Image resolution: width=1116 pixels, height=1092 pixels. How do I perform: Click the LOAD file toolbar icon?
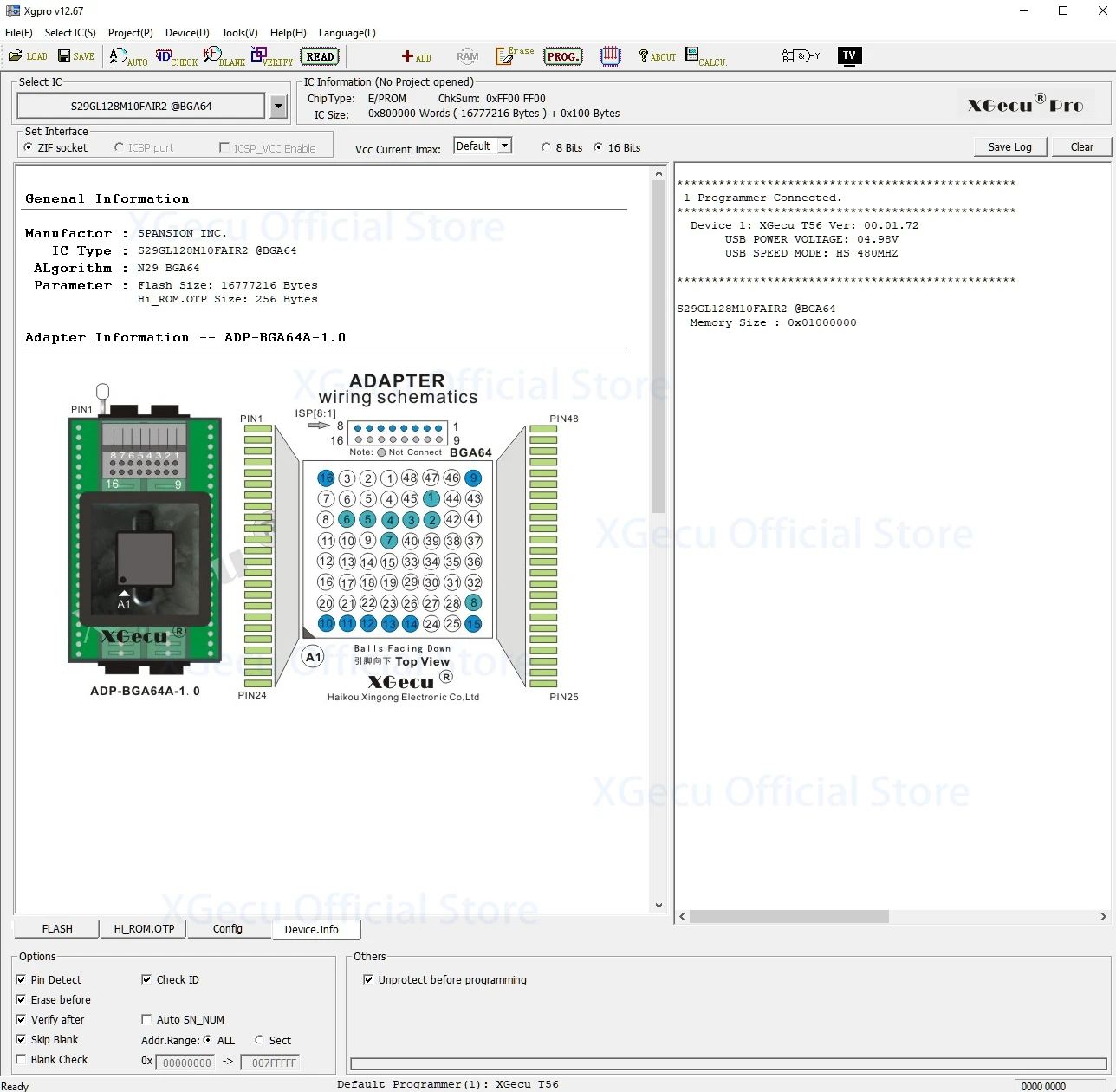tap(28, 56)
